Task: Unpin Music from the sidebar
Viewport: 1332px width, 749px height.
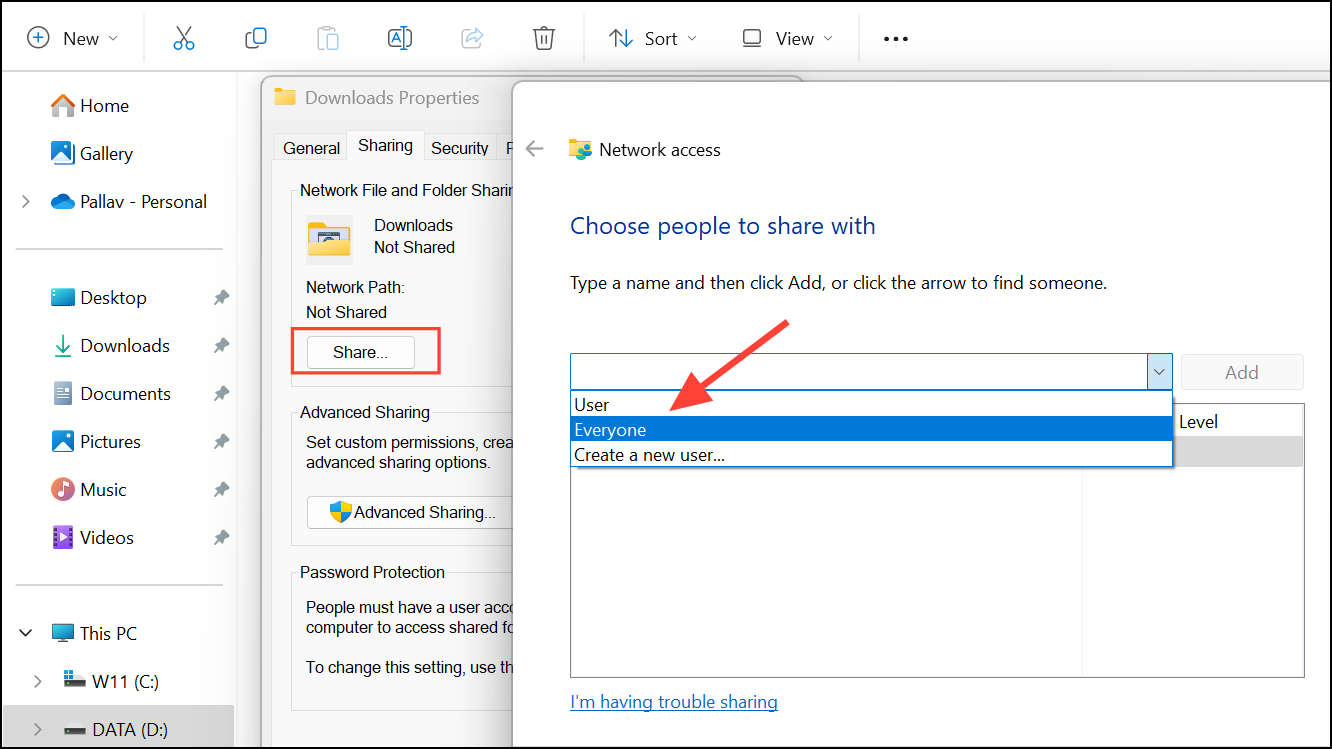Action: pos(220,489)
